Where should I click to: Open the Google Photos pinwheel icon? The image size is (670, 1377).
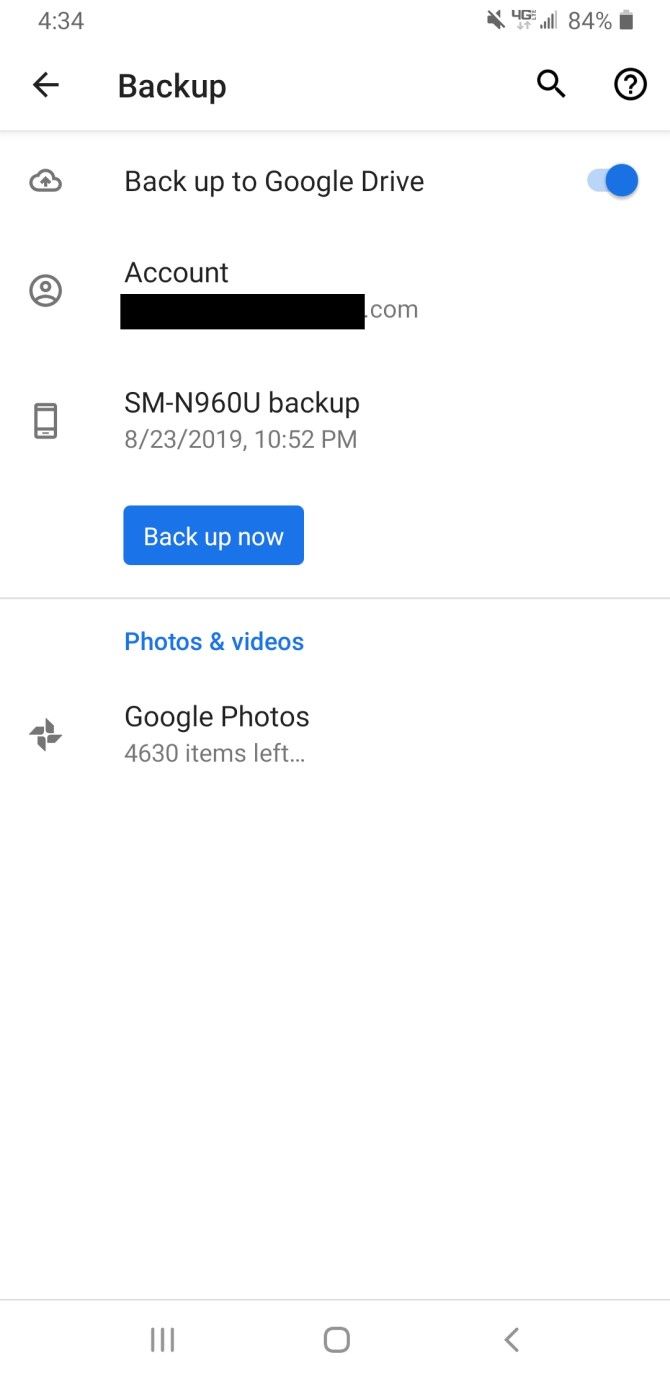(45, 733)
